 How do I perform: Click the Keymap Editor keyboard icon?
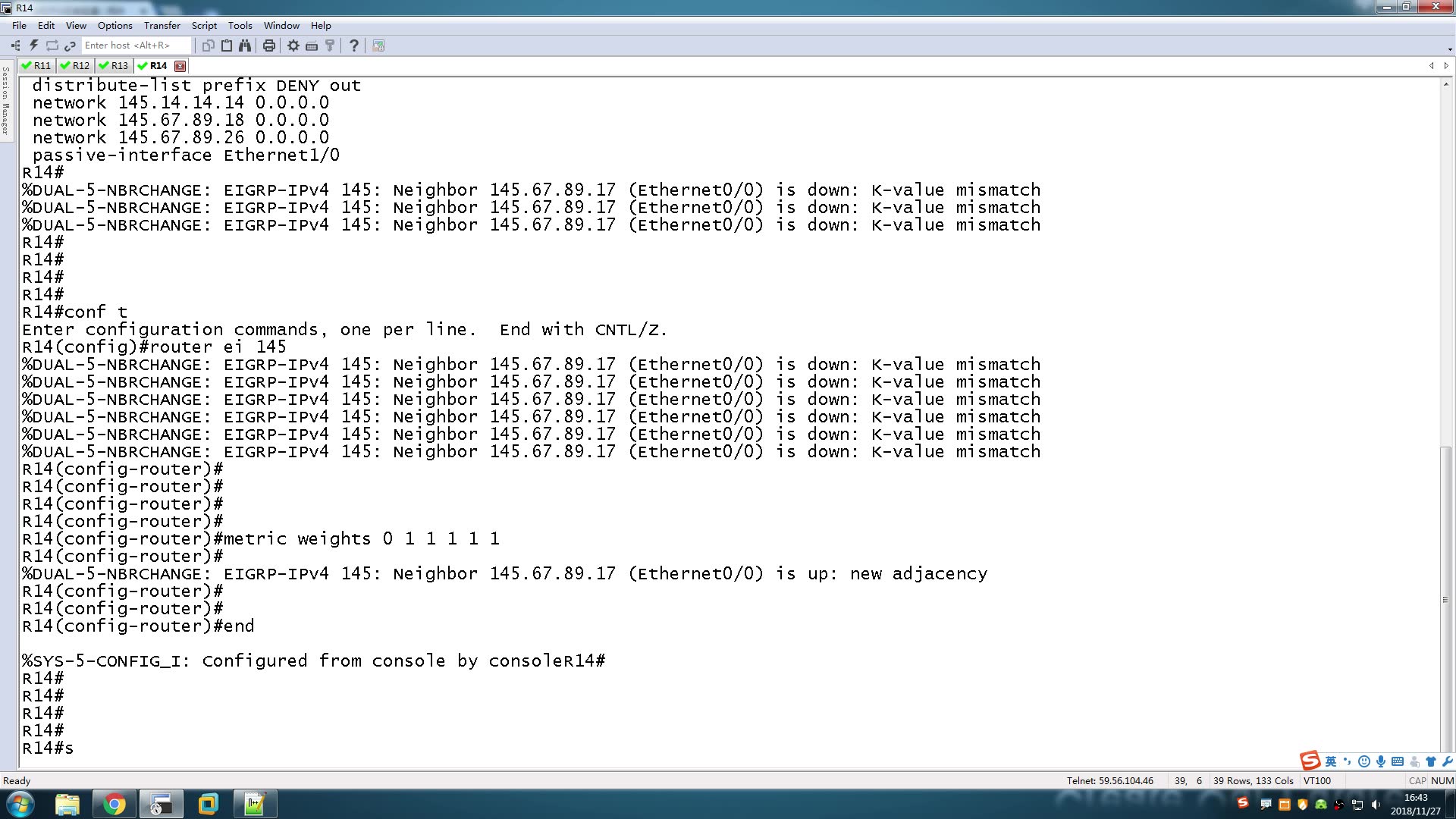point(312,45)
